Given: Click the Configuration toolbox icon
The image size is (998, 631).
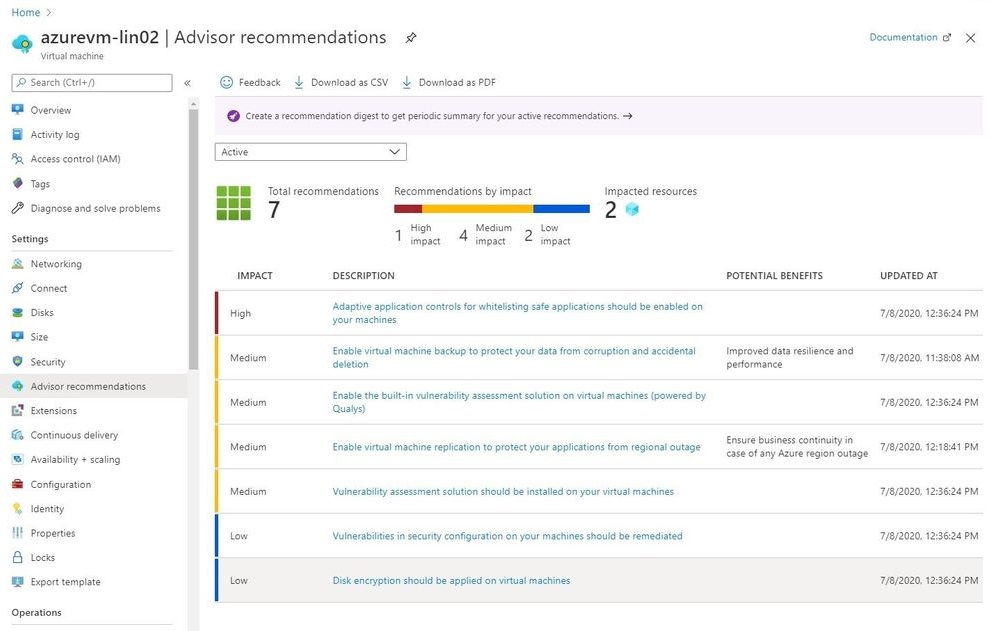Looking at the screenshot, I should click(x=18, y=484).
